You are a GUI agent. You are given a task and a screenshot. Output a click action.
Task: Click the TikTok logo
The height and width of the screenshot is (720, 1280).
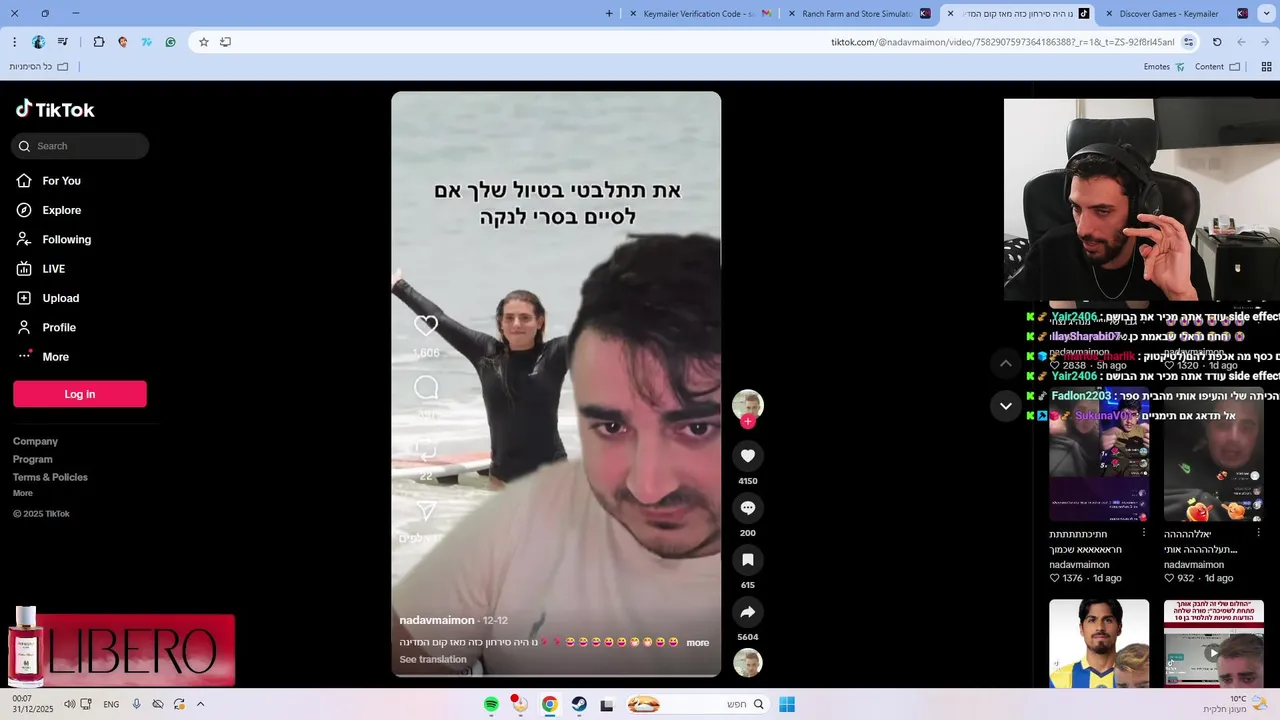click(x=55, y=109)
